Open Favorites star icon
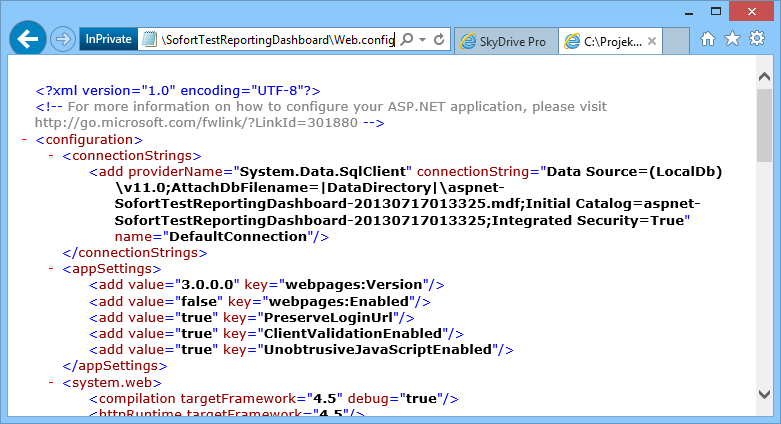This screenshot has height=424, width=781. 732,40
